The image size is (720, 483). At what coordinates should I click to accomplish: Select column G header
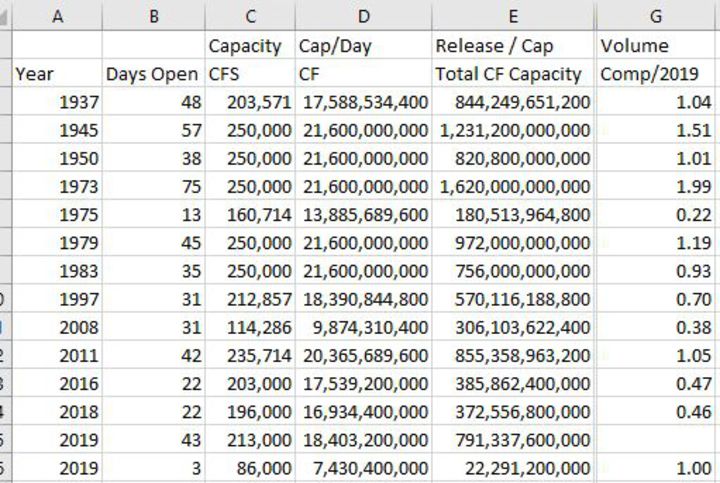656,15
